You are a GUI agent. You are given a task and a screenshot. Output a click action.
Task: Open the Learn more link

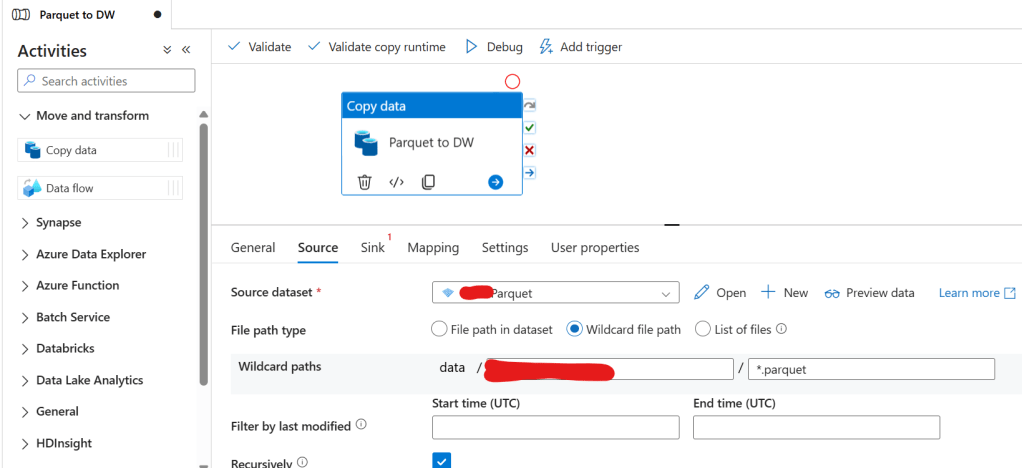976,293
